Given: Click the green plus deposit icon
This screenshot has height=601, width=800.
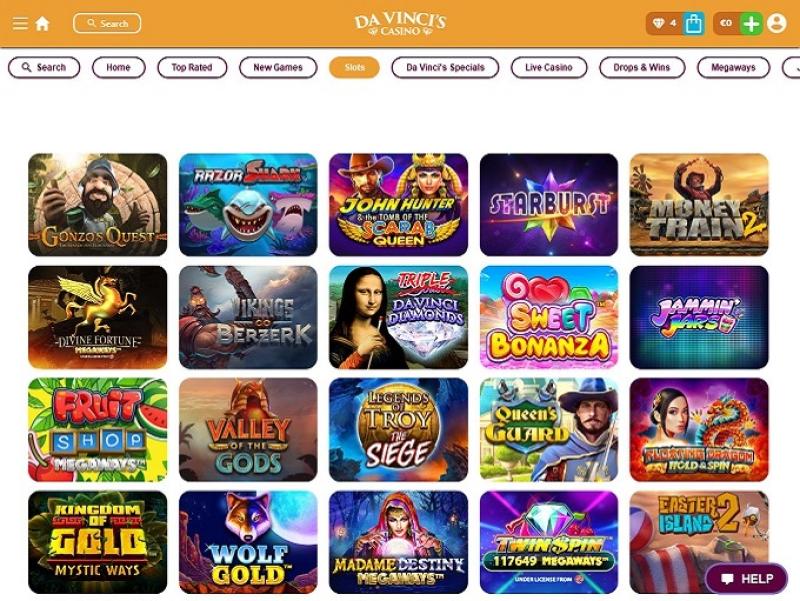Looking at the screenshot, I should [751, 23].
